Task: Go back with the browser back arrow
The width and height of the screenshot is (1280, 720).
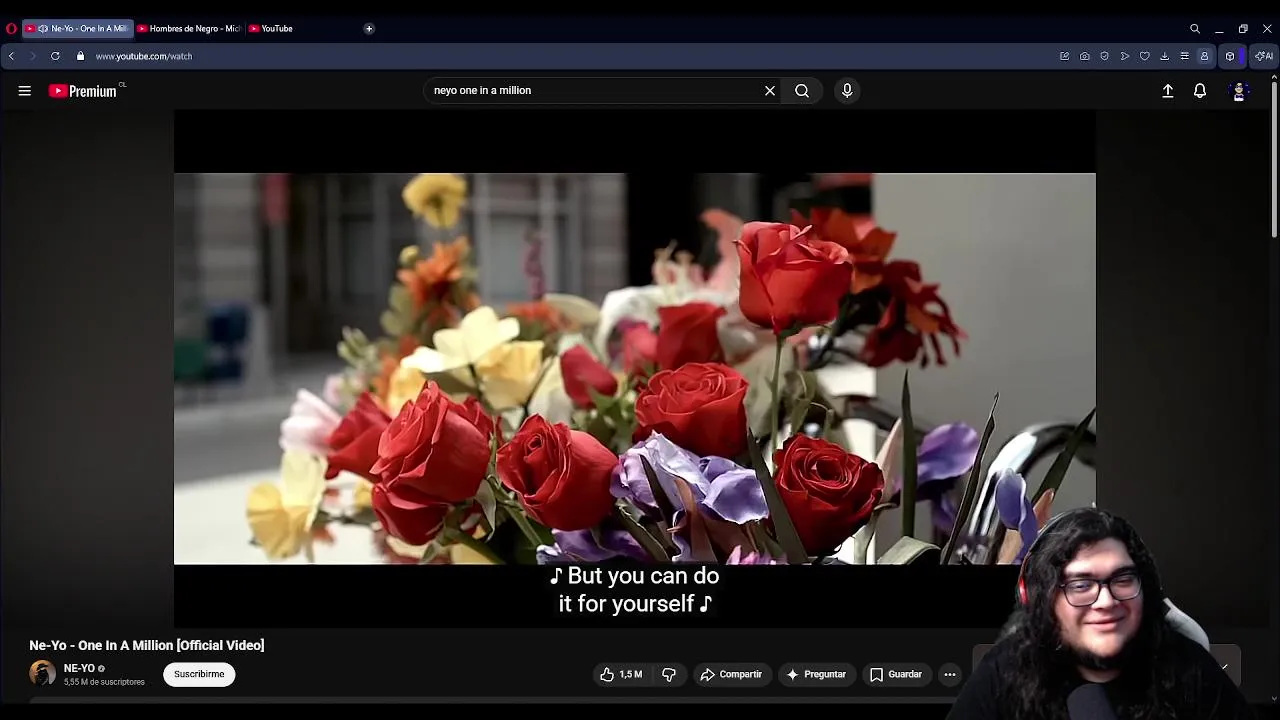Action: pyautogui.click(x=11, y=56)
